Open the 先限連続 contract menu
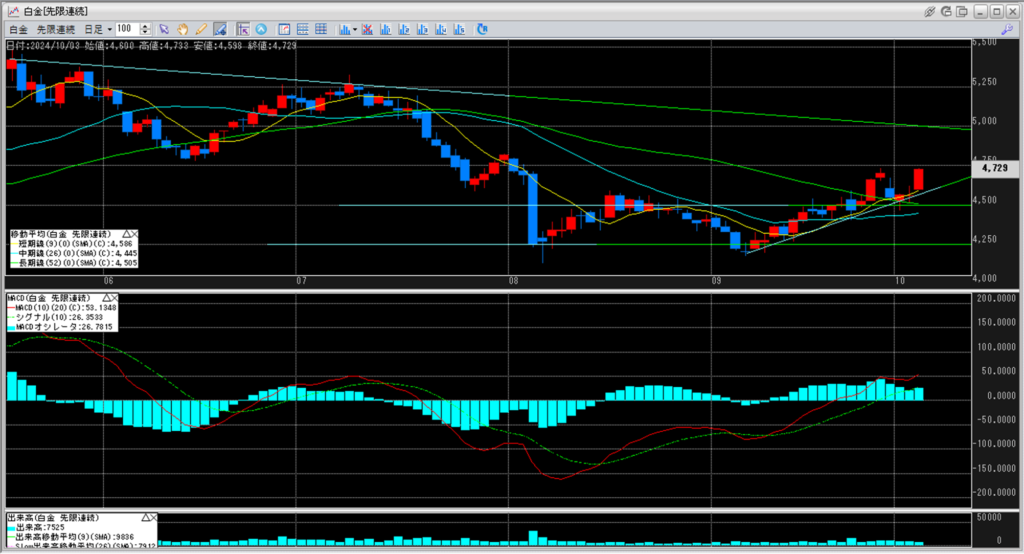Viewport: 1024px width, 554px height. coord(56,29)
